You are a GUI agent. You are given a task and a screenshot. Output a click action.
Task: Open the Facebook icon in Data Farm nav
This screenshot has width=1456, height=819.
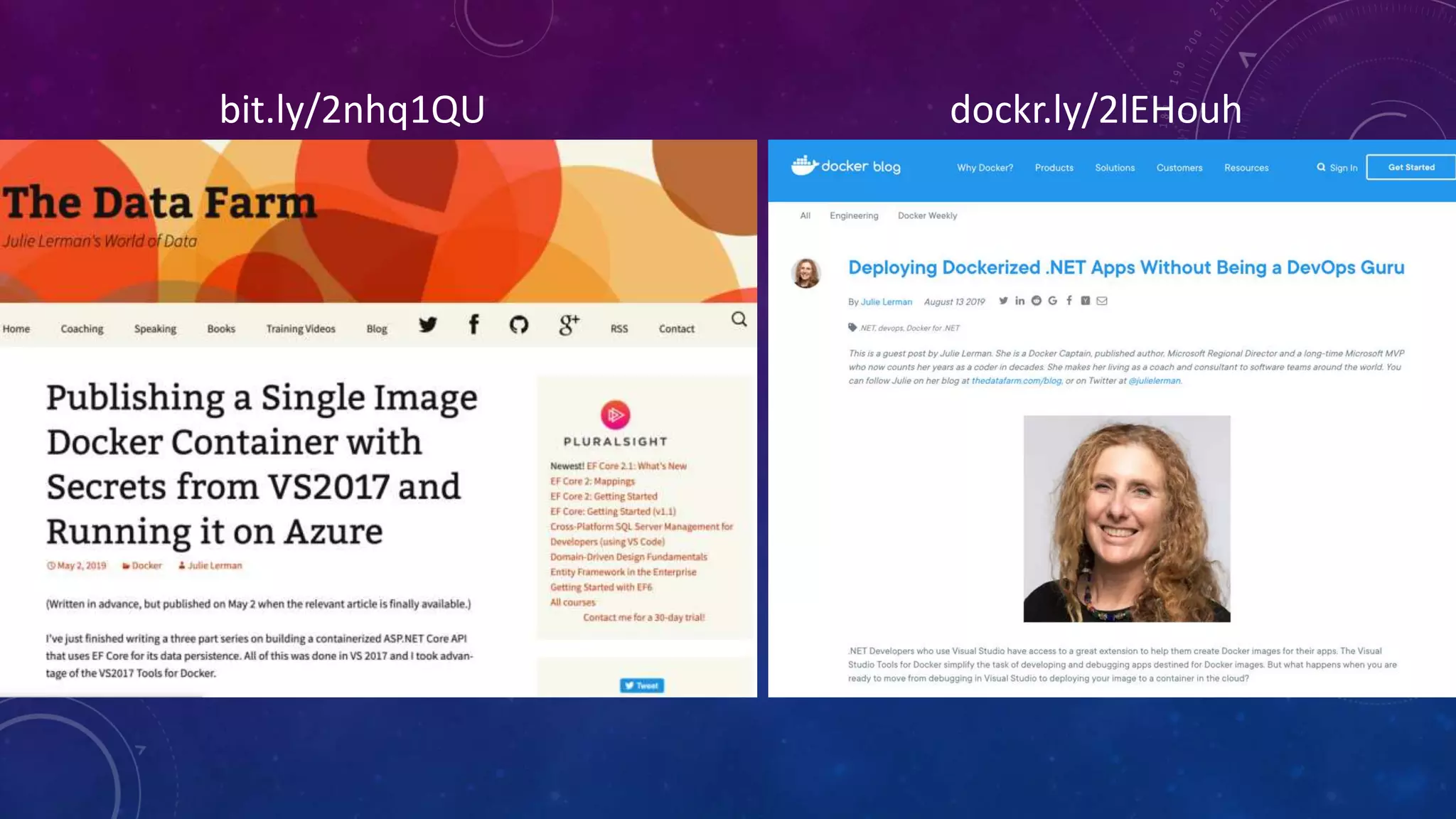[x=473, y=325]
